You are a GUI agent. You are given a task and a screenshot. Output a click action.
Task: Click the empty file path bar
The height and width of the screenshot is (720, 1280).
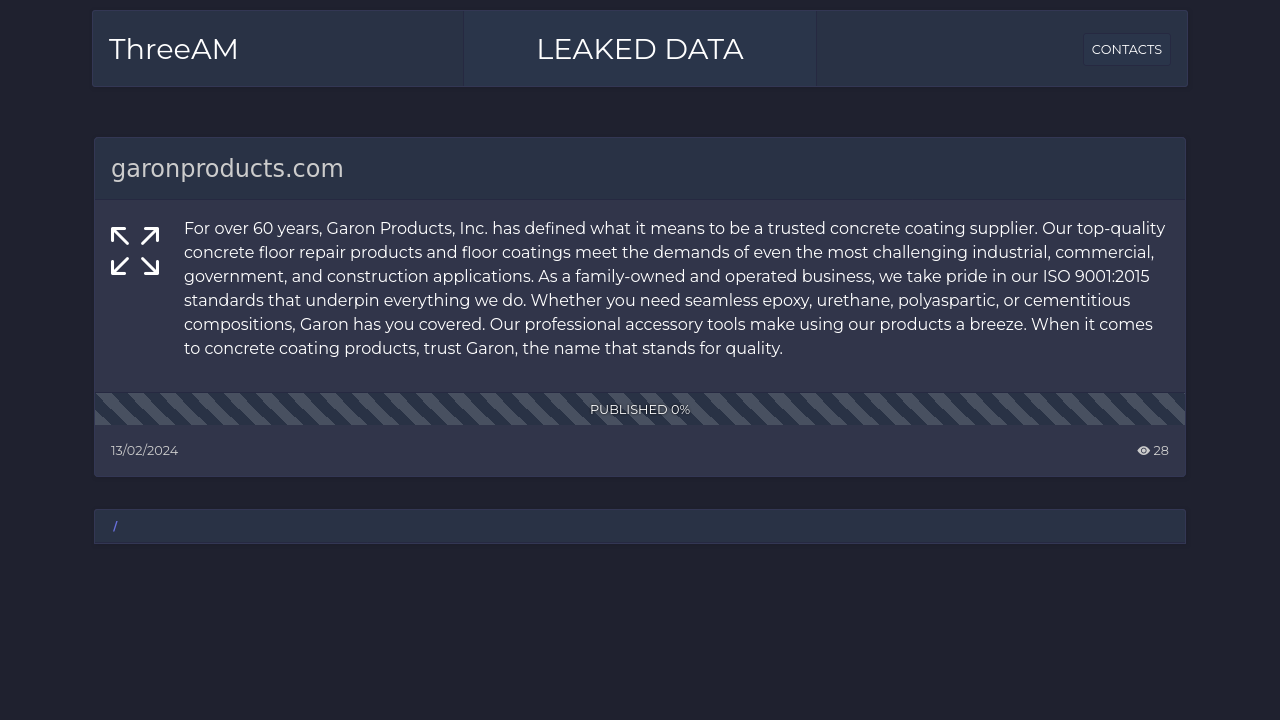pyautogui.click(x=640, y=527)
